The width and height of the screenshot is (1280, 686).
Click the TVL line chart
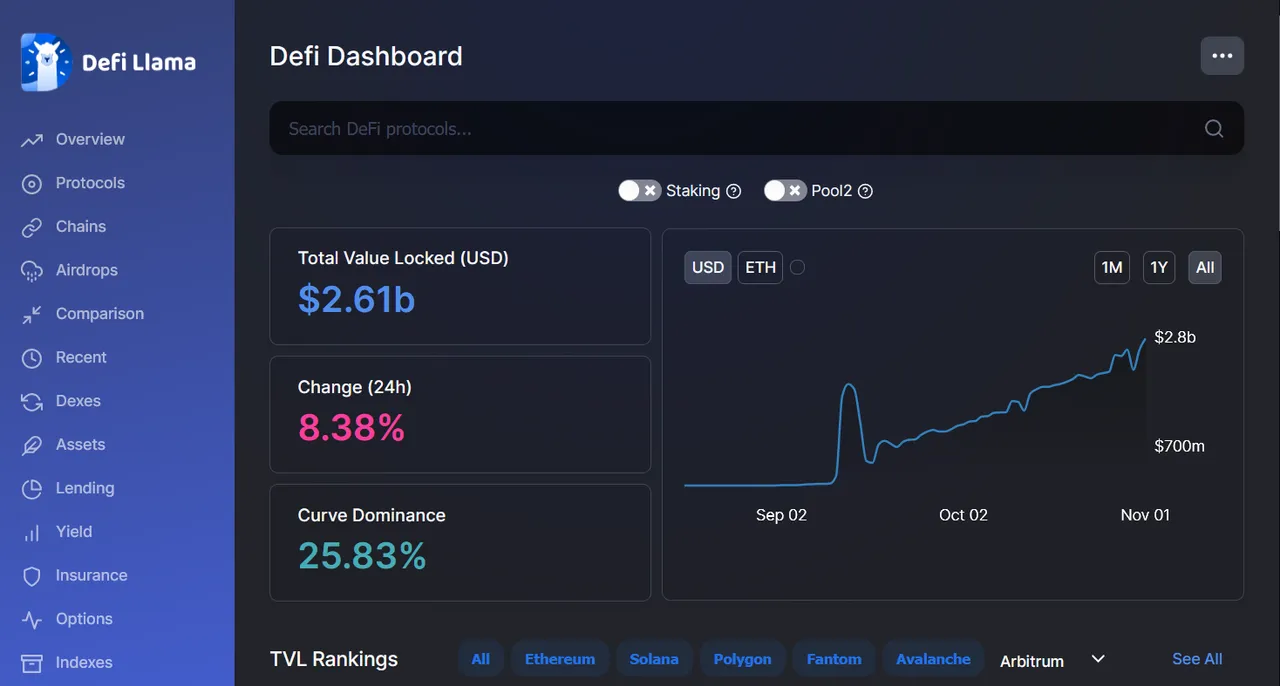click(x=915, y=414)
